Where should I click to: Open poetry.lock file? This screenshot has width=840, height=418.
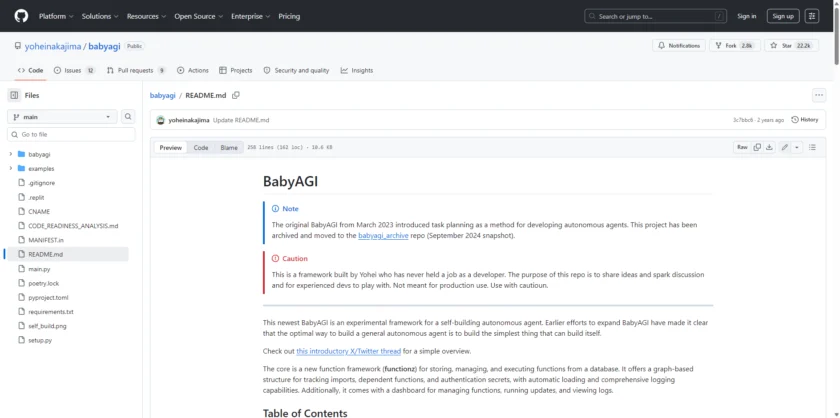[43, 283]
